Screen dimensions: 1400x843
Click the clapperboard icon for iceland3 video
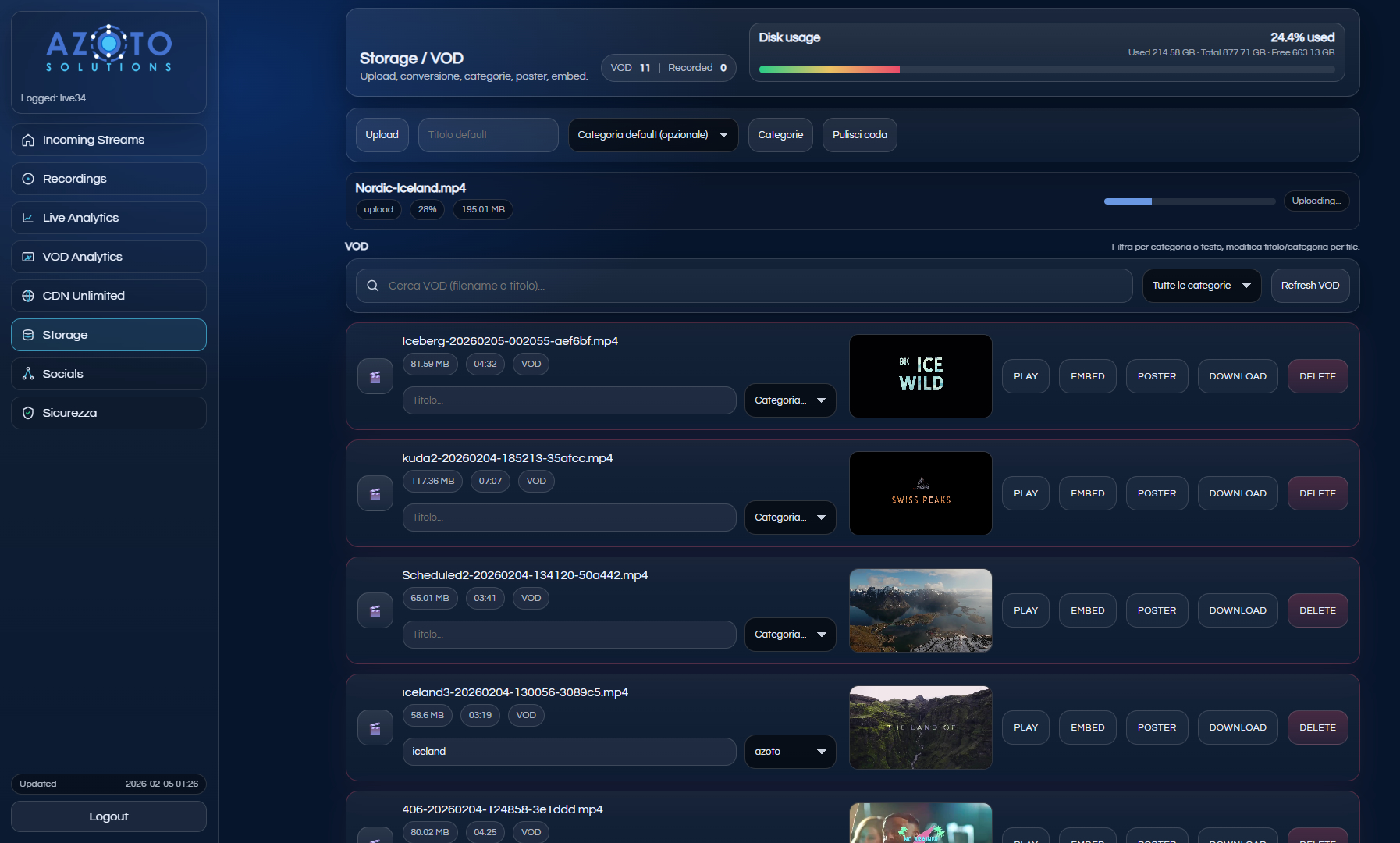pyautogui.click(x=375, y=728)
